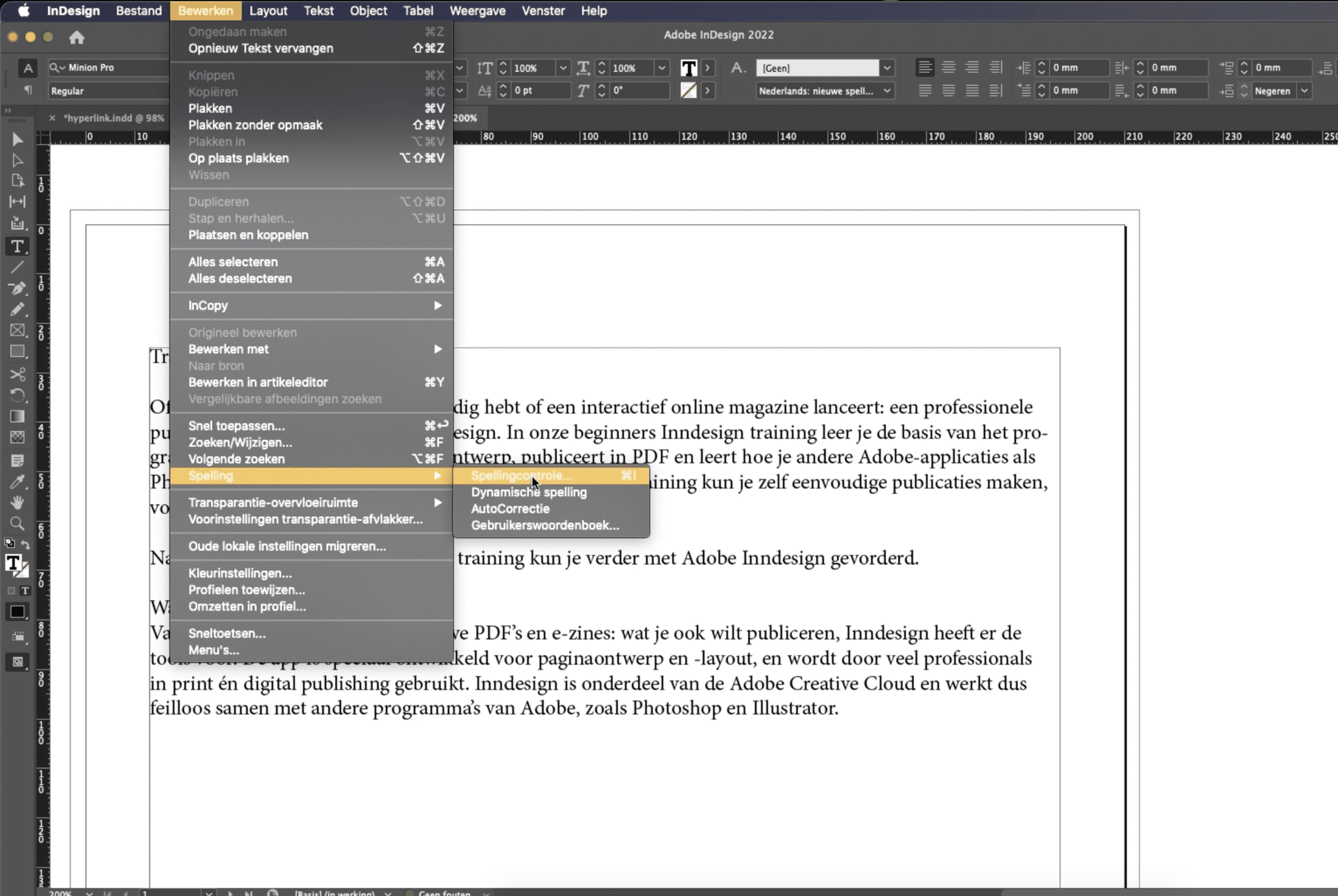This screenshot has width=1338, height=896.
Task: Choose Sneltoetsen... menu item
Action: [311, 633]
